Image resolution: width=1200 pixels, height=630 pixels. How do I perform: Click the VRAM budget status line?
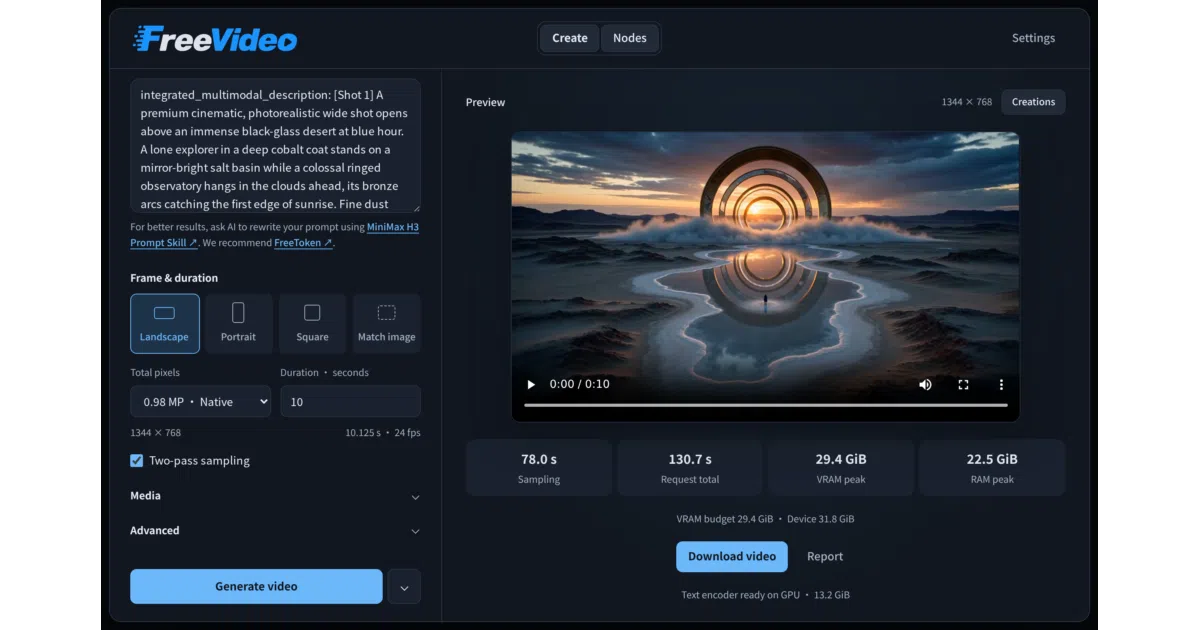point(765,519)
